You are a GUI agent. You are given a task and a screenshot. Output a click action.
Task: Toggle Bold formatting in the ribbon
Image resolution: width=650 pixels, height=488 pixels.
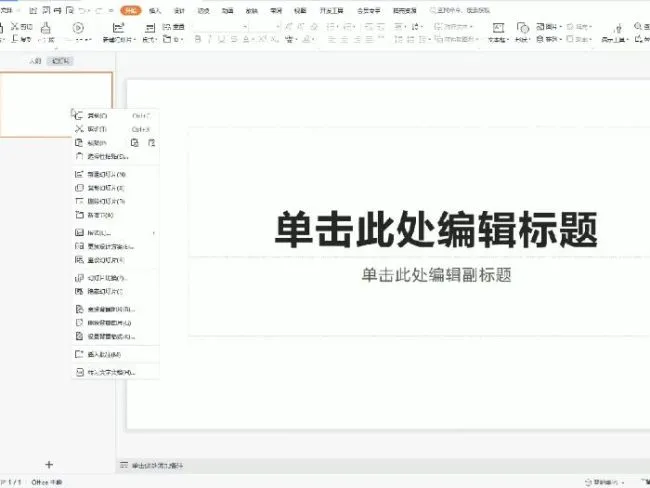pyautogui.click(x=198, y=39)
